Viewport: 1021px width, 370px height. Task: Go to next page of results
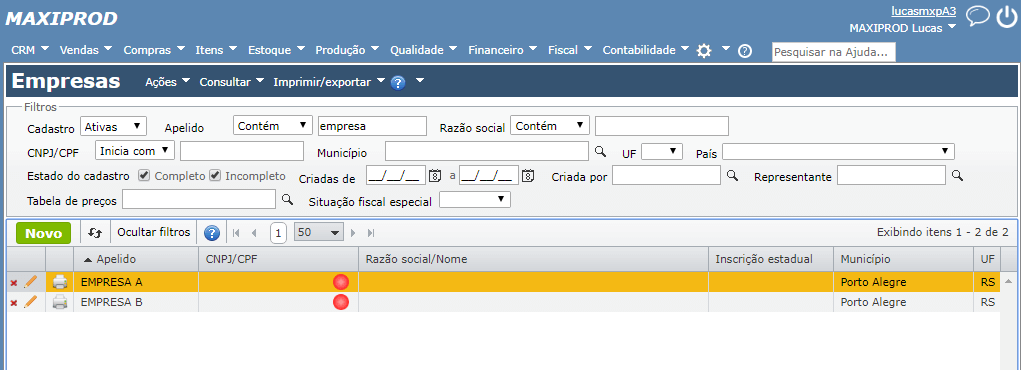(x=354, y=233)
